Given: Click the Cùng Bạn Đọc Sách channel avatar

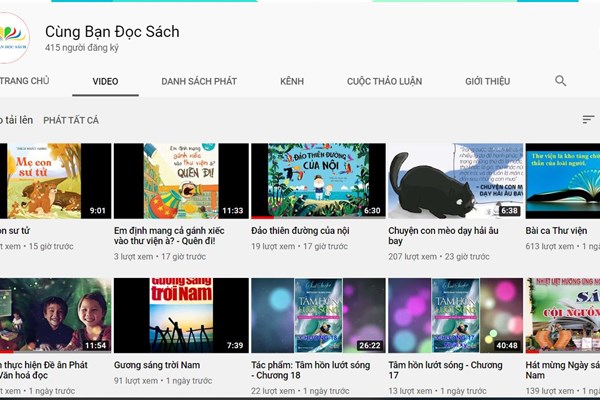Looking at the screenshot, I should click(14, 38).
